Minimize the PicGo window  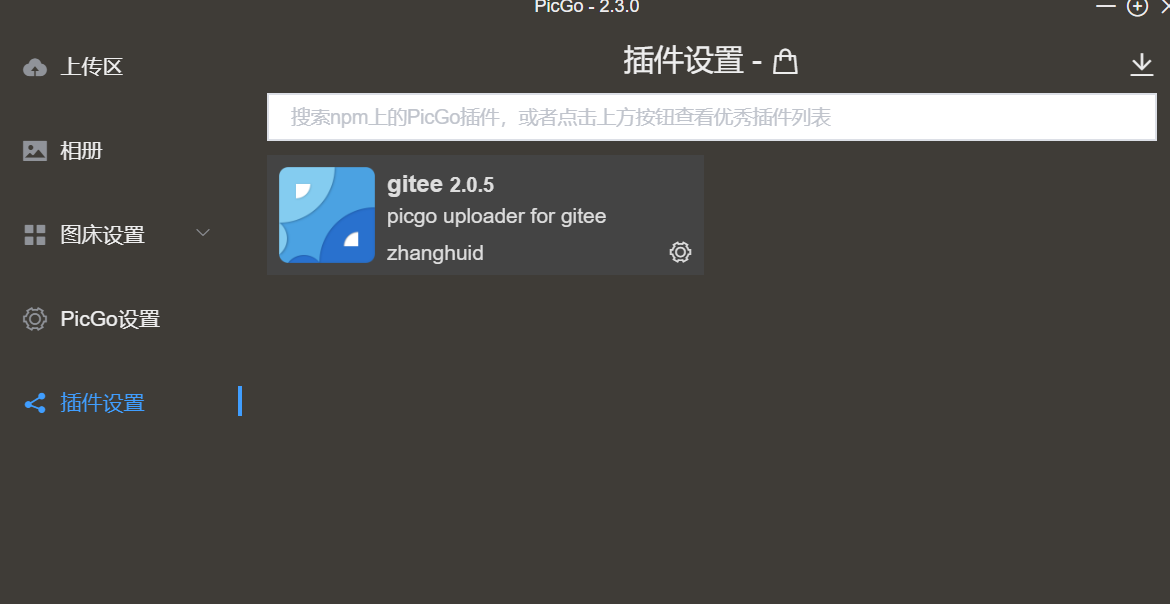click(1106, 5)
